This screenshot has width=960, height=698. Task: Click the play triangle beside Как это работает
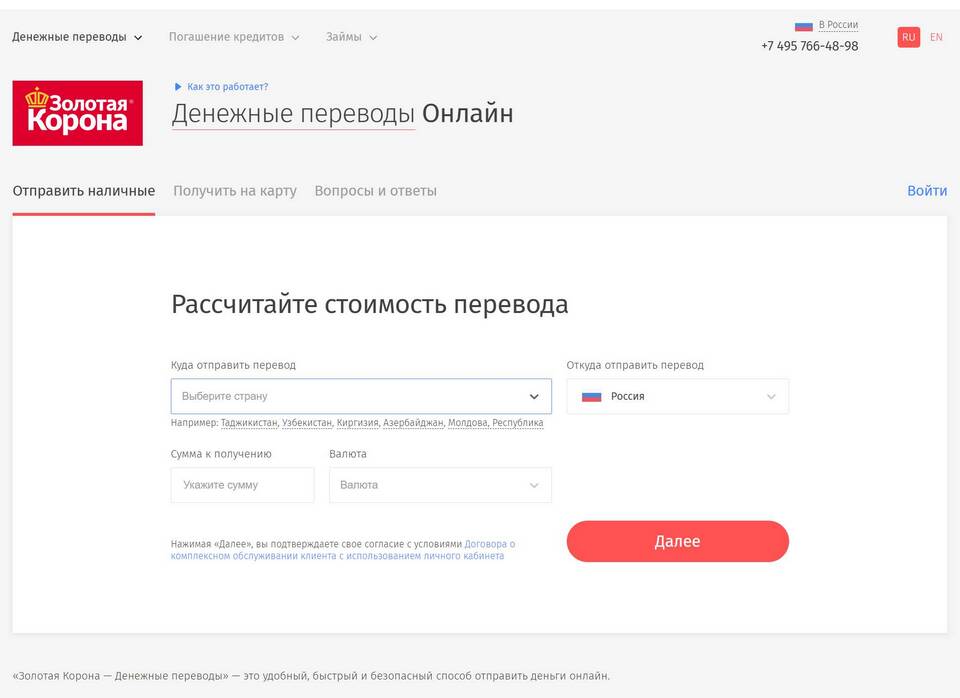178,87
